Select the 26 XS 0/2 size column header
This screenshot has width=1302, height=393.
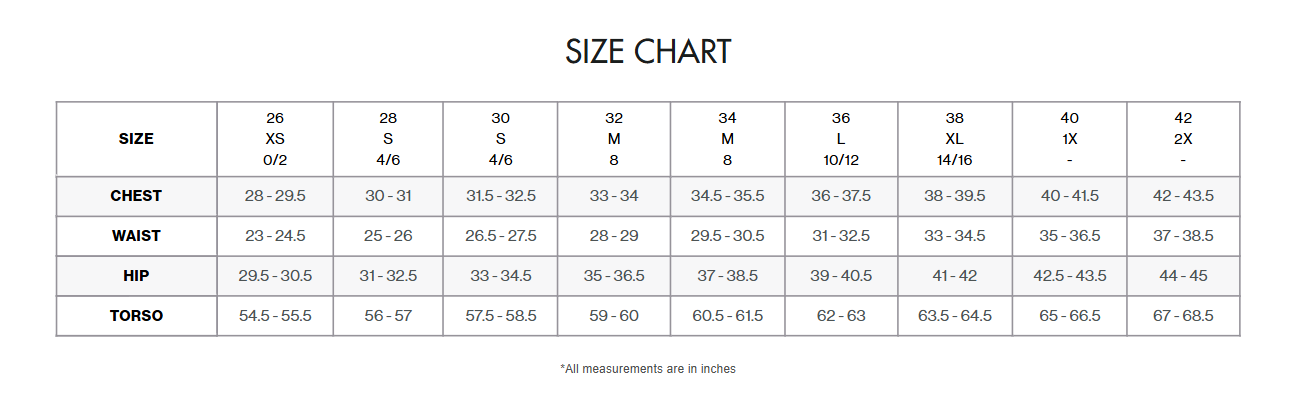pyautogui.click(x=275, y=139)
